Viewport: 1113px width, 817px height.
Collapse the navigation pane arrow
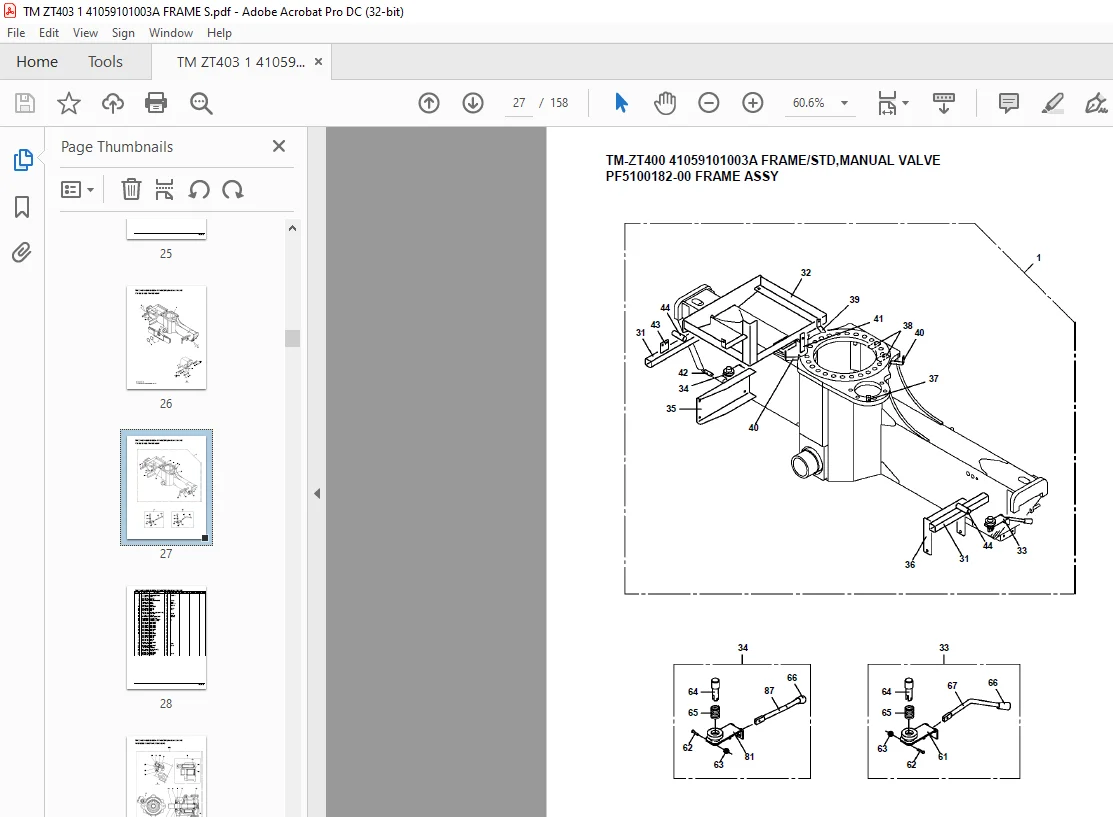[317, 493]
